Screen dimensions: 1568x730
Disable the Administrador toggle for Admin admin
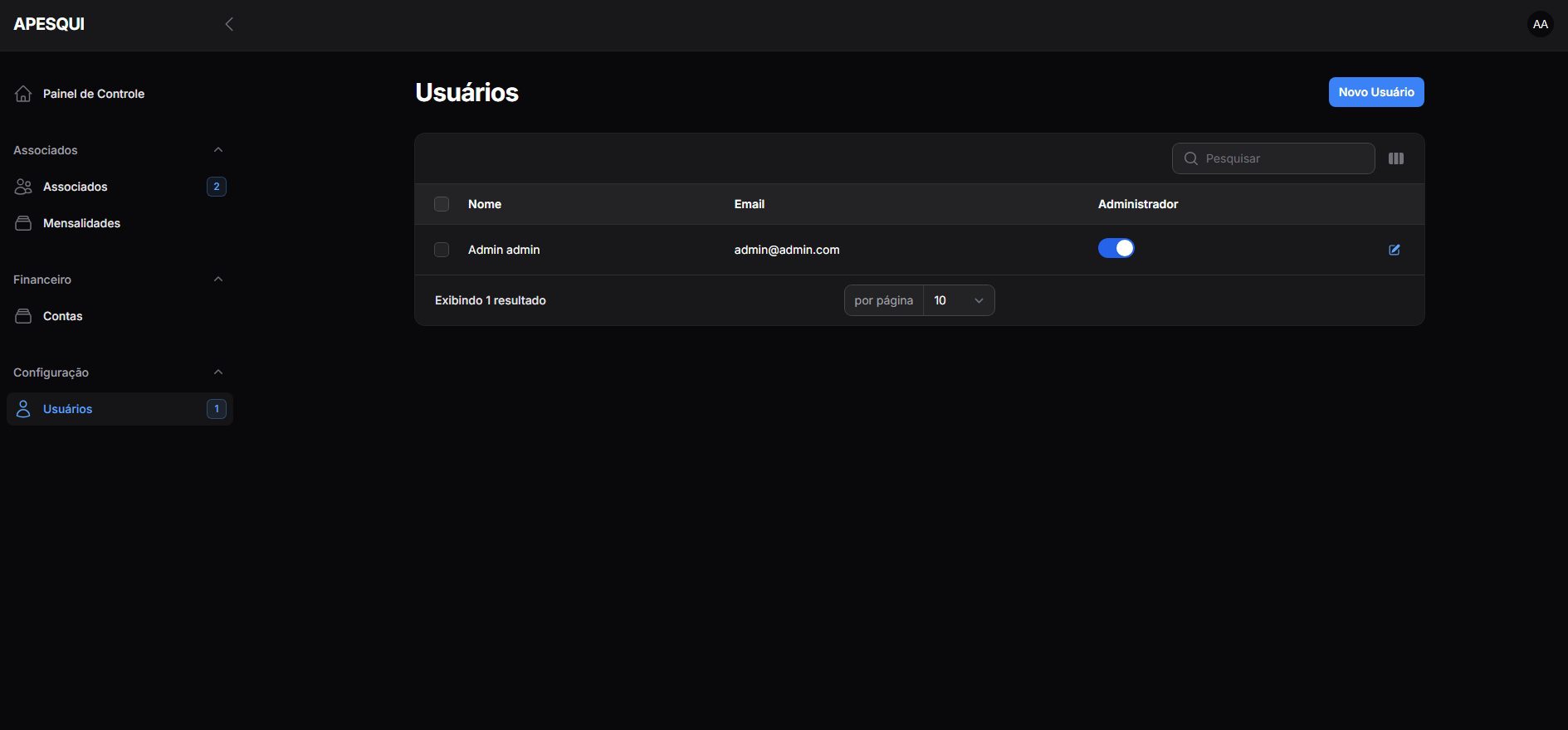tap(1116, 249)
